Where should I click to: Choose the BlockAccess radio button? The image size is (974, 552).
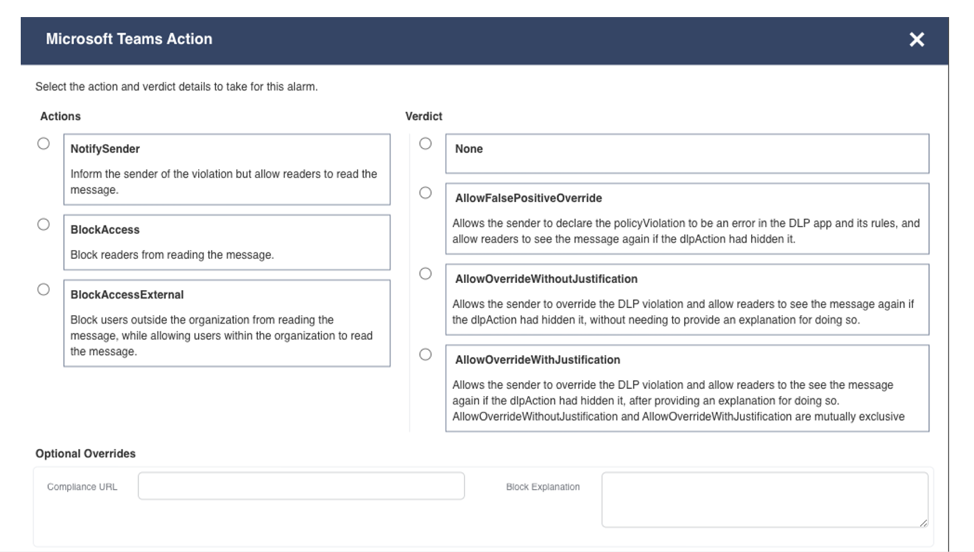tap(44, 225)
